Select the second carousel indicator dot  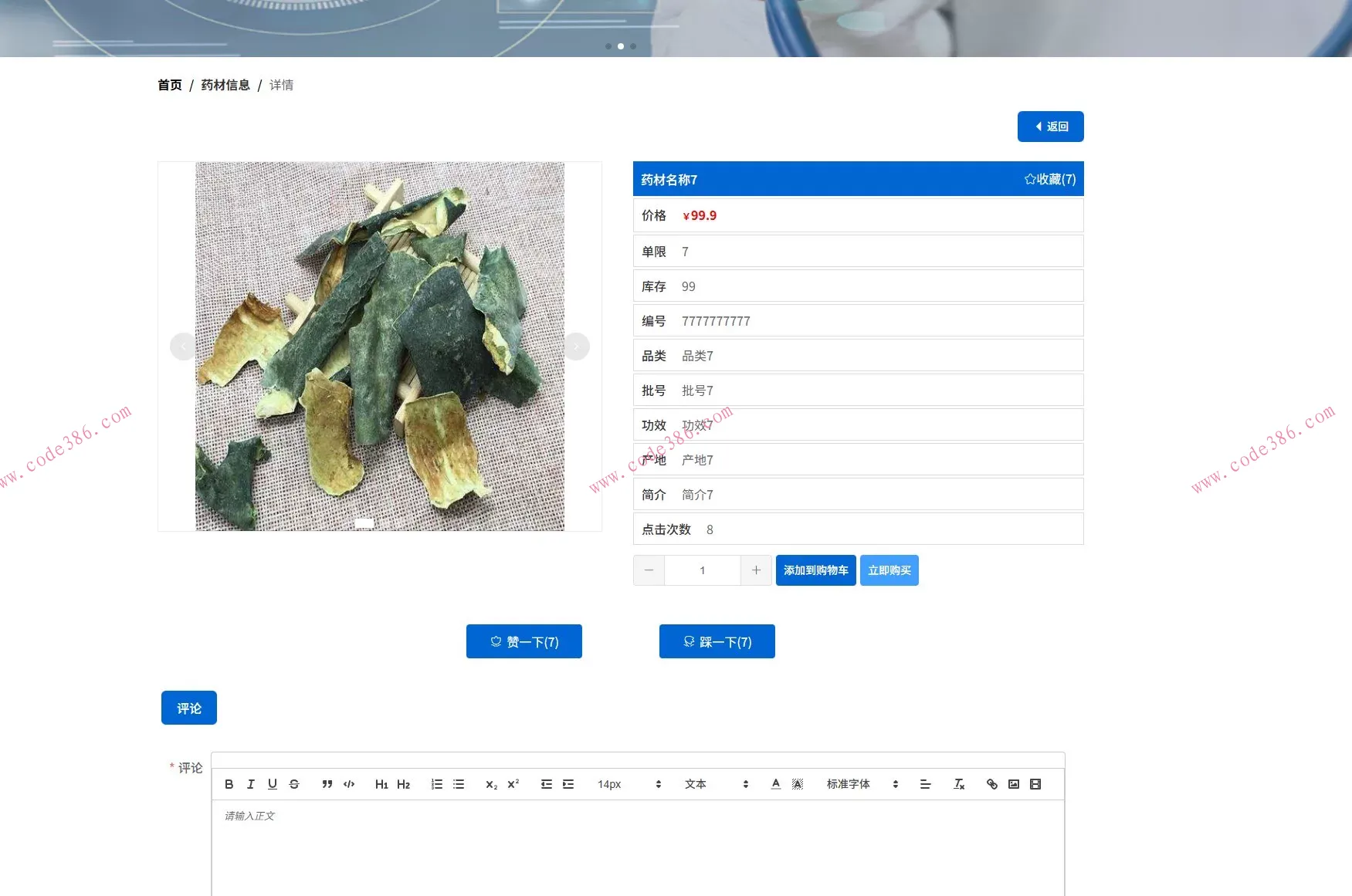(x=621, y=46)
